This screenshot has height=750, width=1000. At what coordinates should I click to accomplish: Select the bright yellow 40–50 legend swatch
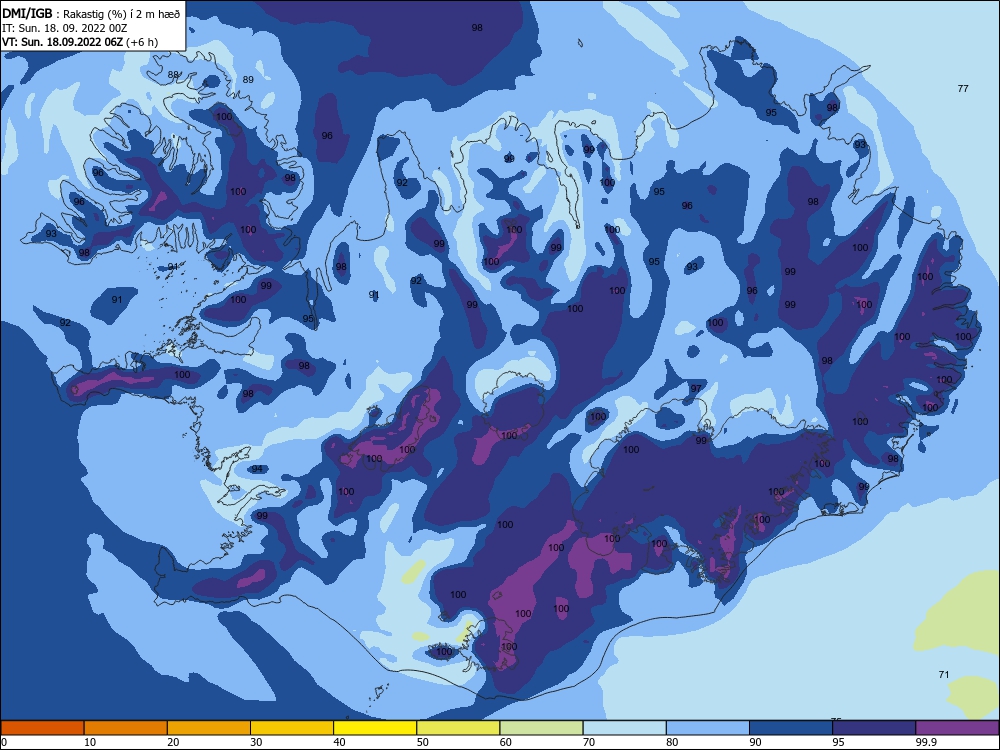click(375, 728)
